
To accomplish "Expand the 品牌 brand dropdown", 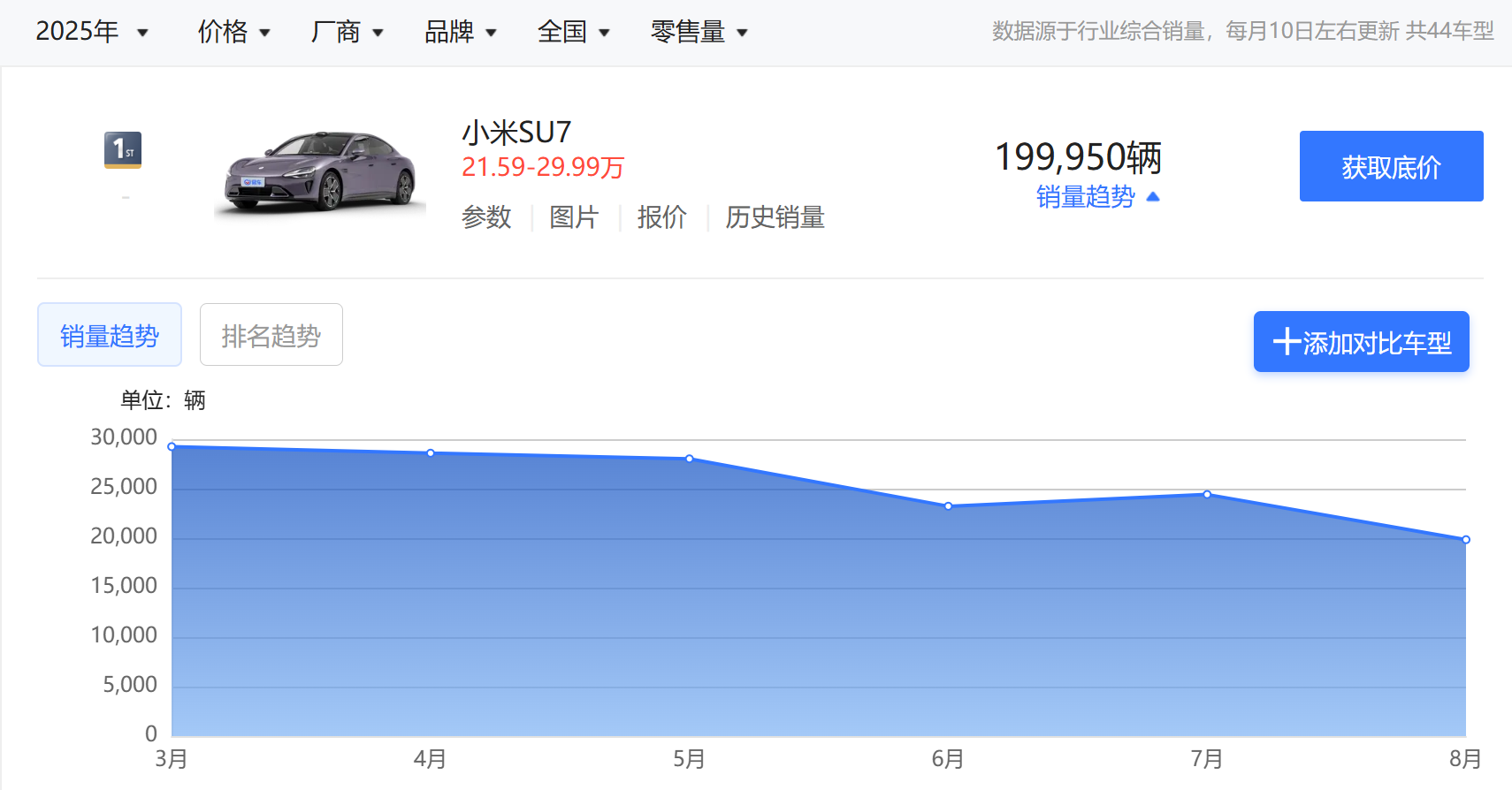I will tap(460, 32).
